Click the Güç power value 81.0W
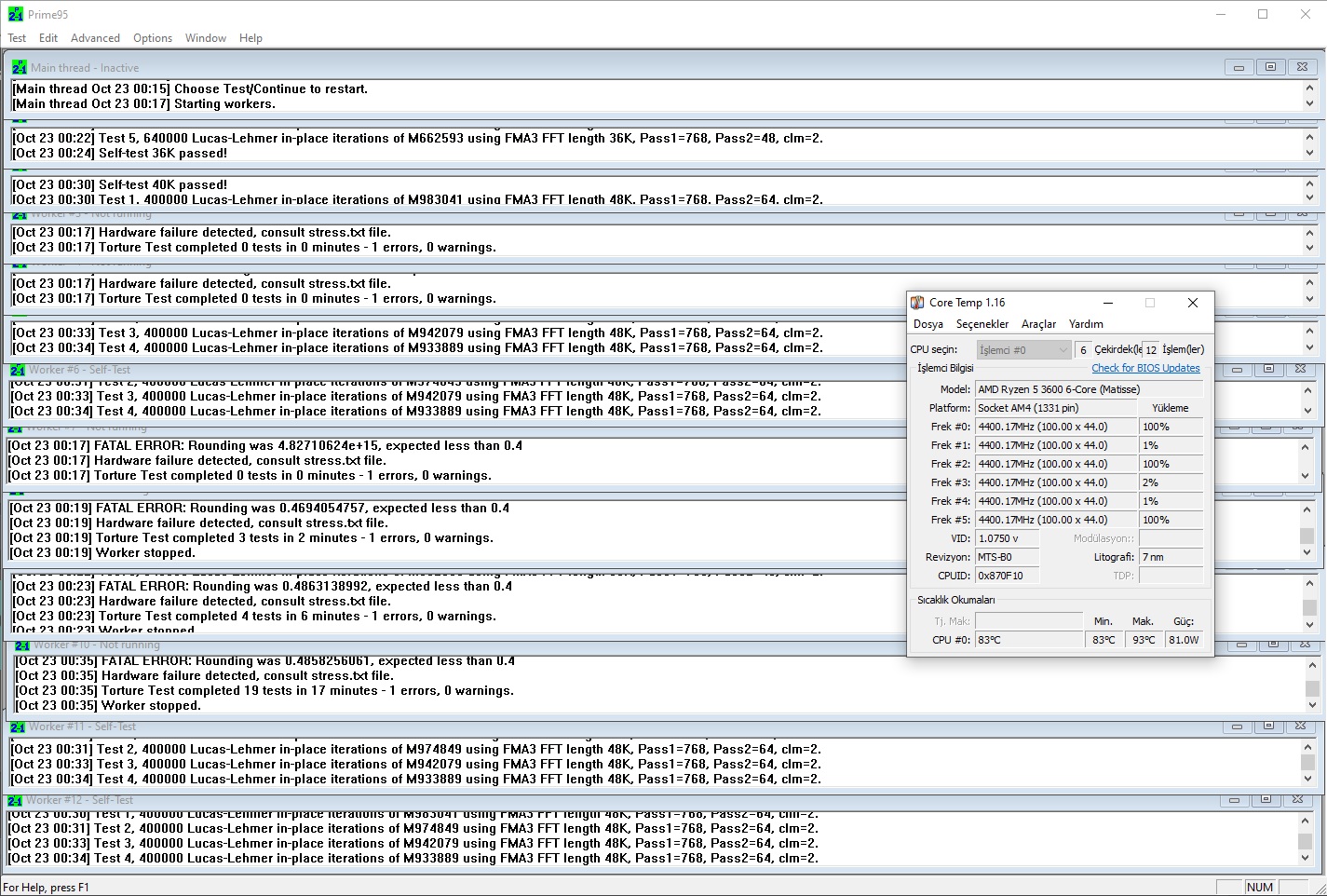This screenshot has height=896, width=1327. click(x=1184, y=640)
